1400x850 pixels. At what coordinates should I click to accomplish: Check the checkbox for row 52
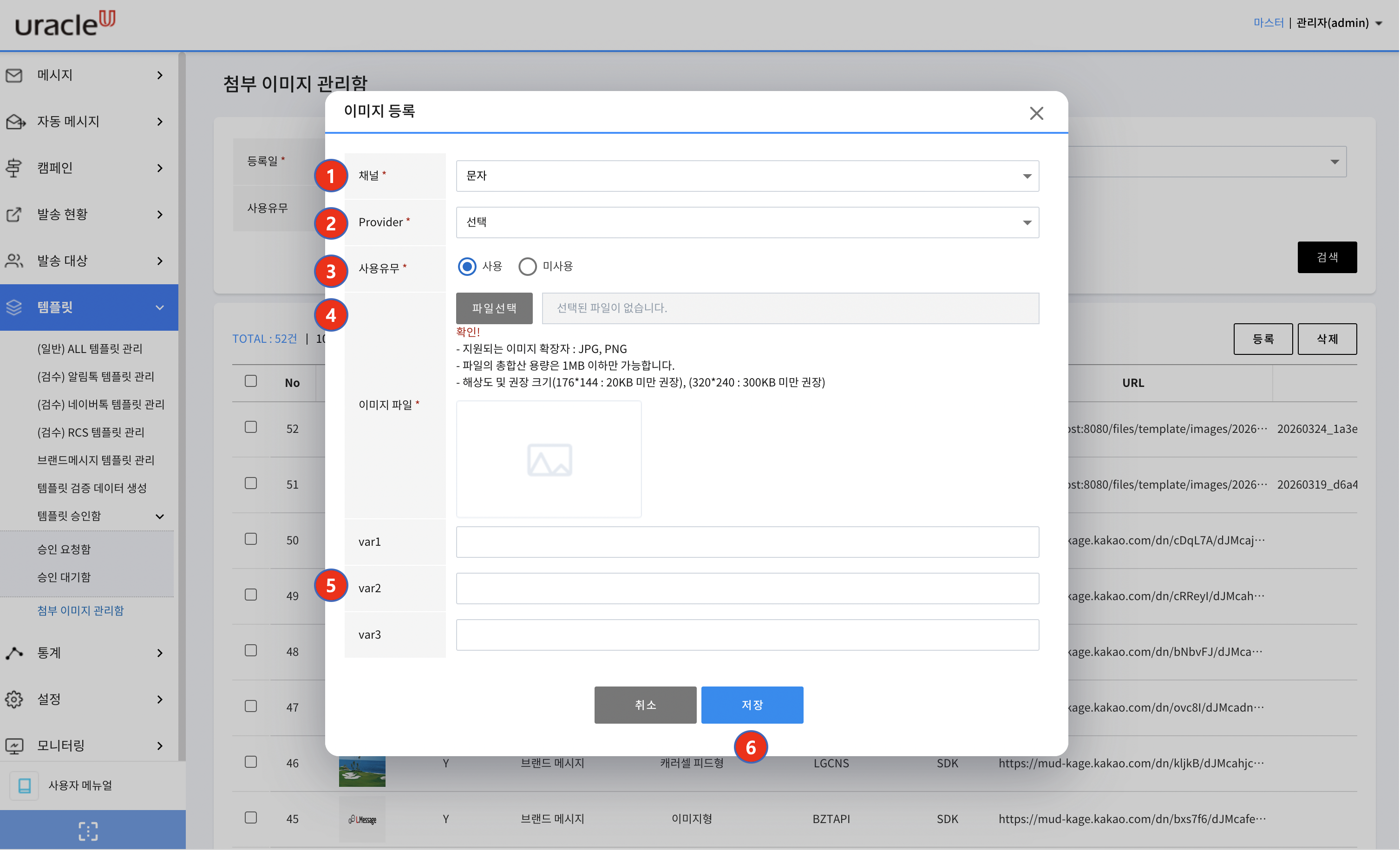[250, 427]
